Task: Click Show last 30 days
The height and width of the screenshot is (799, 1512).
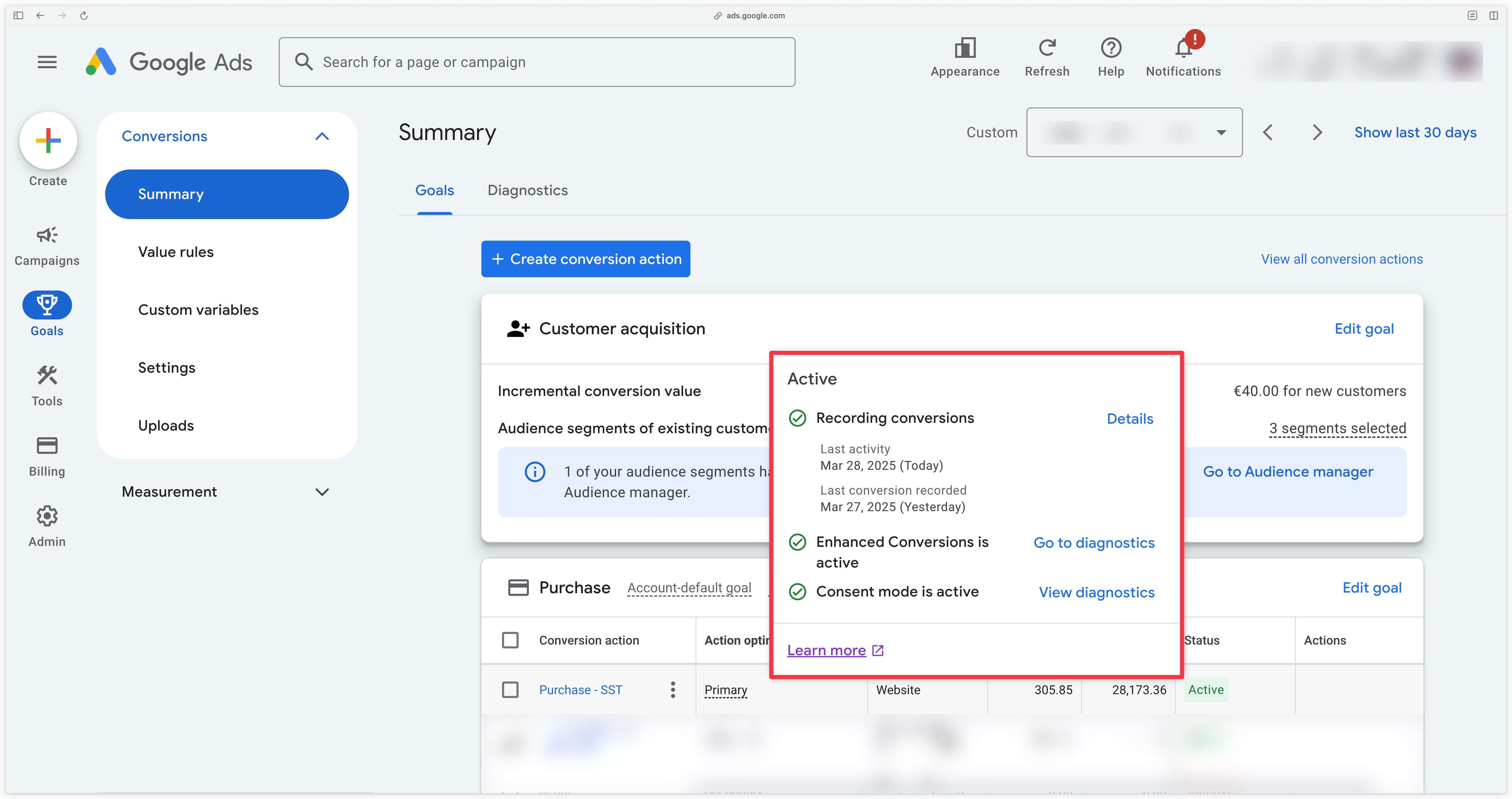Action: (1415, 133)
